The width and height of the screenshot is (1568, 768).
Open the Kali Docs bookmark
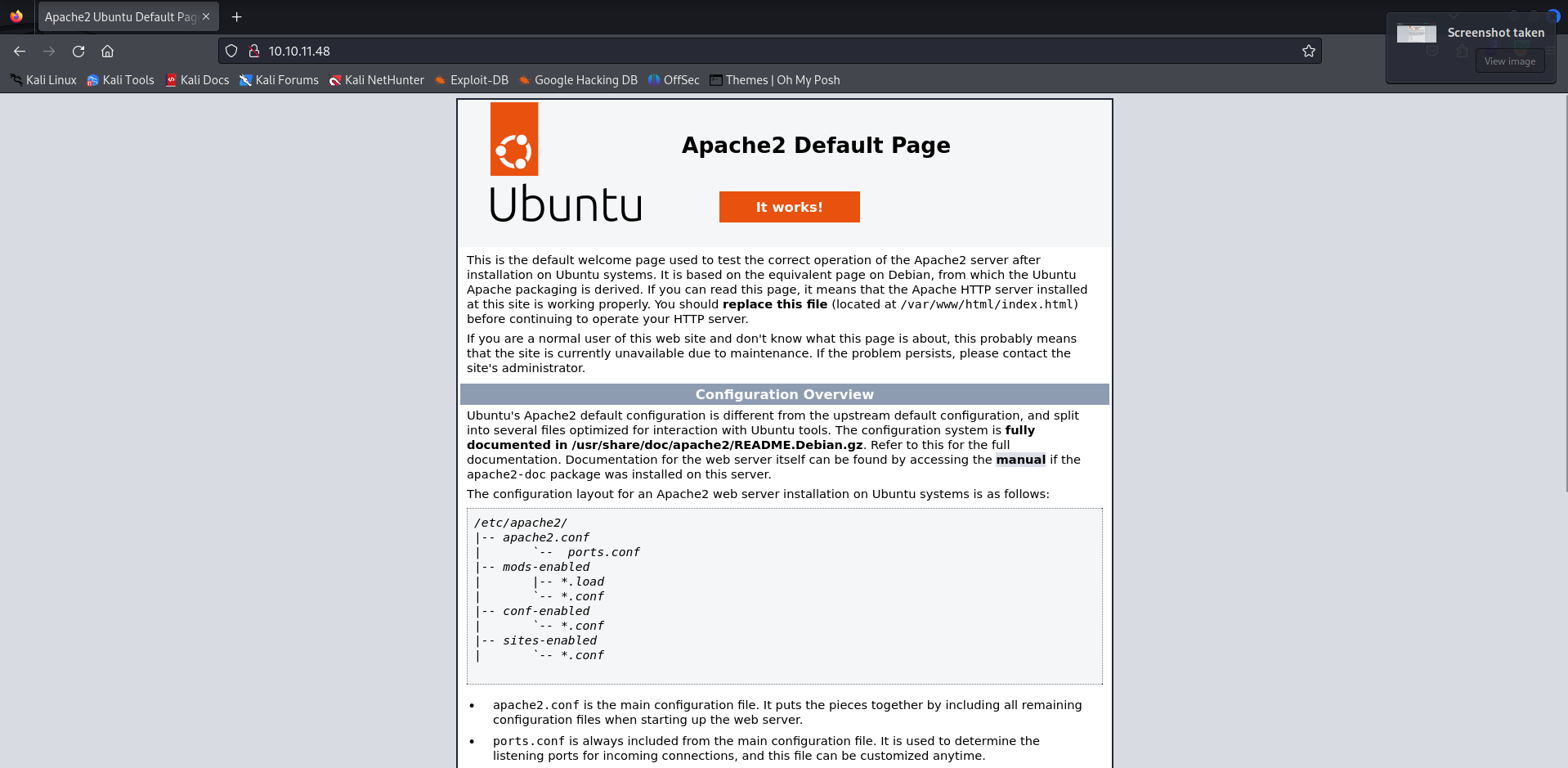197,80
